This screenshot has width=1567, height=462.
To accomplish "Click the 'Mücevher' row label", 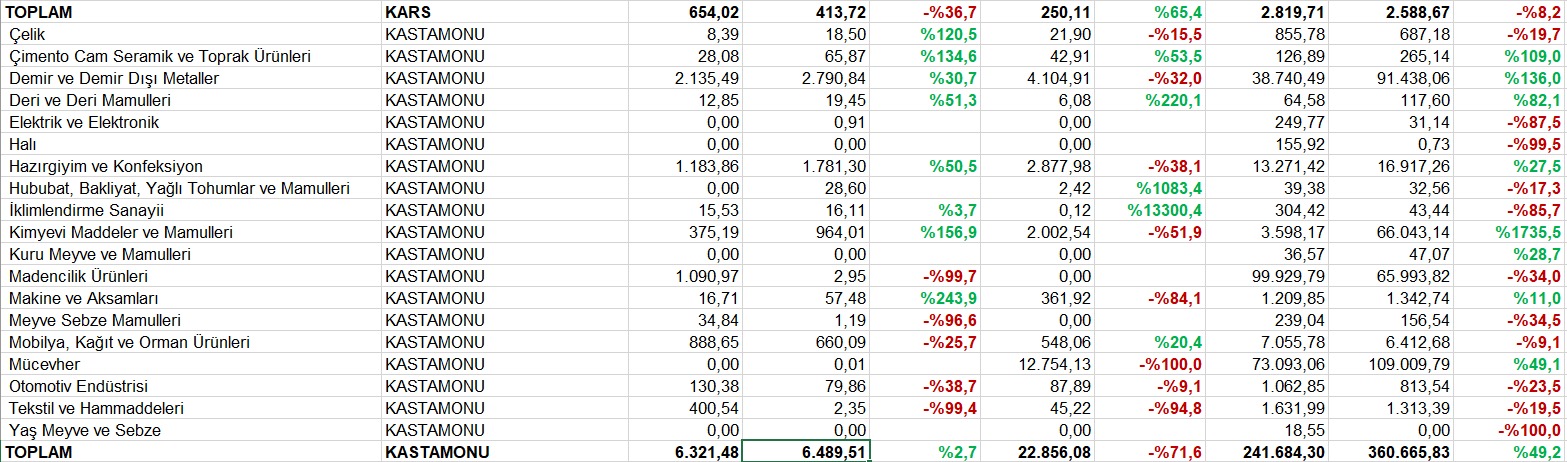I will [38, 364].
